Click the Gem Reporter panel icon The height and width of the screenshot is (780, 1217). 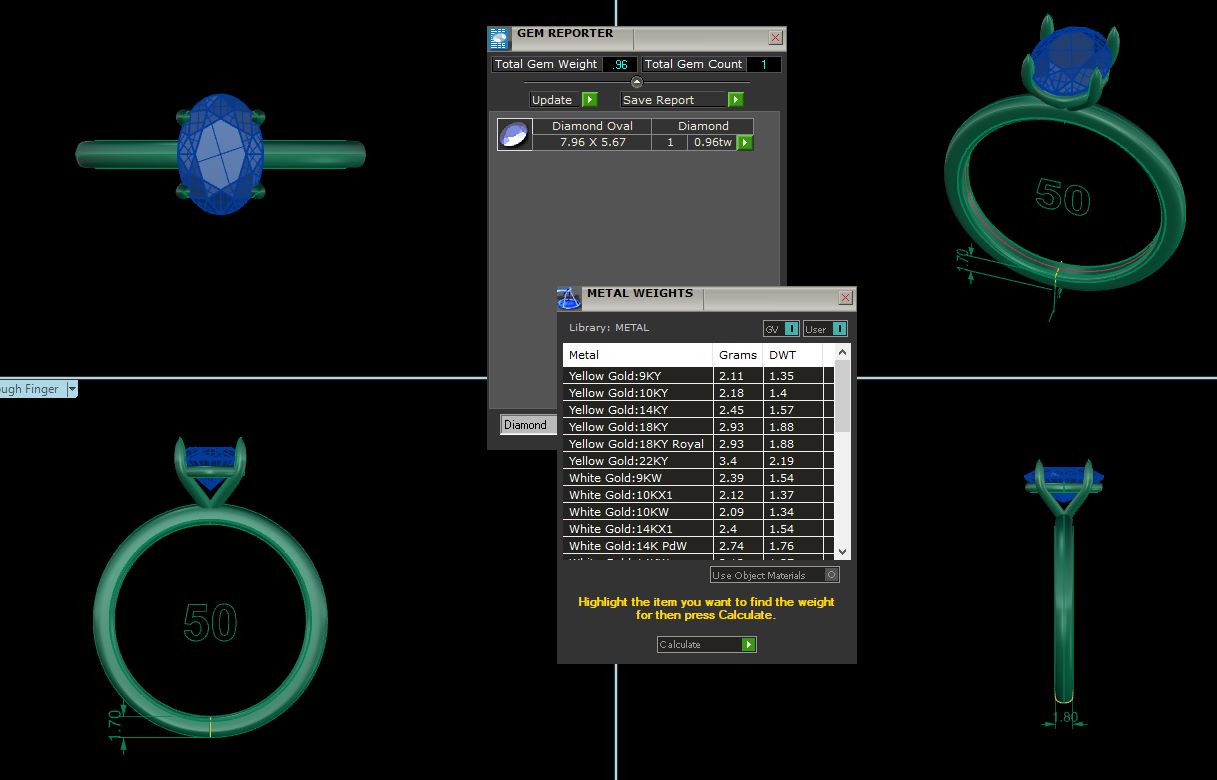[x=499, y=38]
